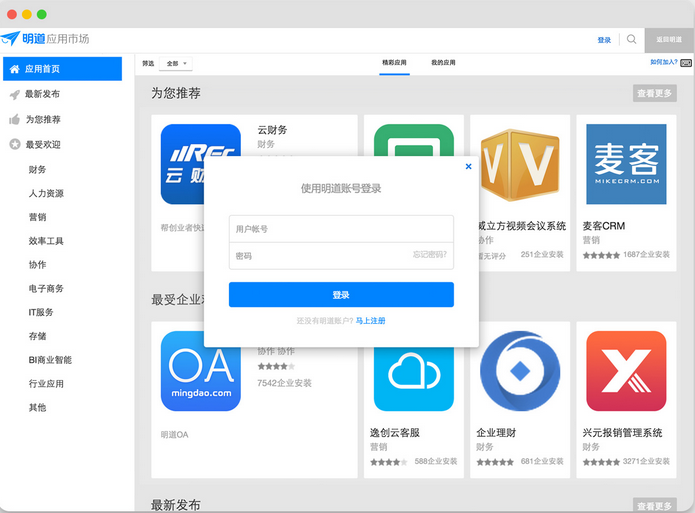Click the macOS green zoom window button
The width and height of the screenshot is (695, 513).
coord(42,14)
